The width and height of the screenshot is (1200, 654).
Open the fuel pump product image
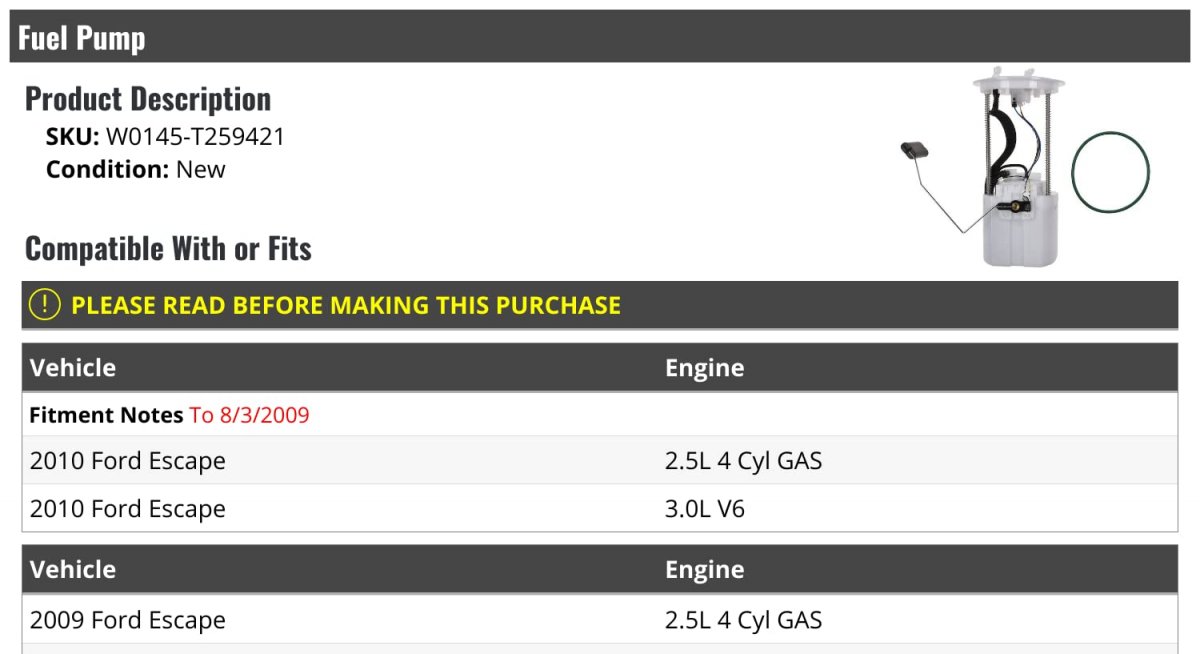tap(1026, 167)
